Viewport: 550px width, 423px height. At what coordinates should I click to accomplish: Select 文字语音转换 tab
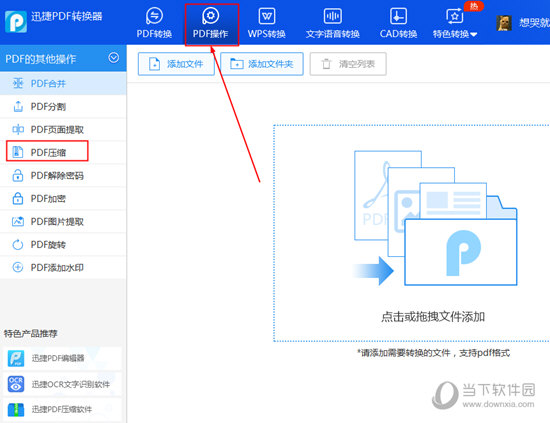coord(333,24)
